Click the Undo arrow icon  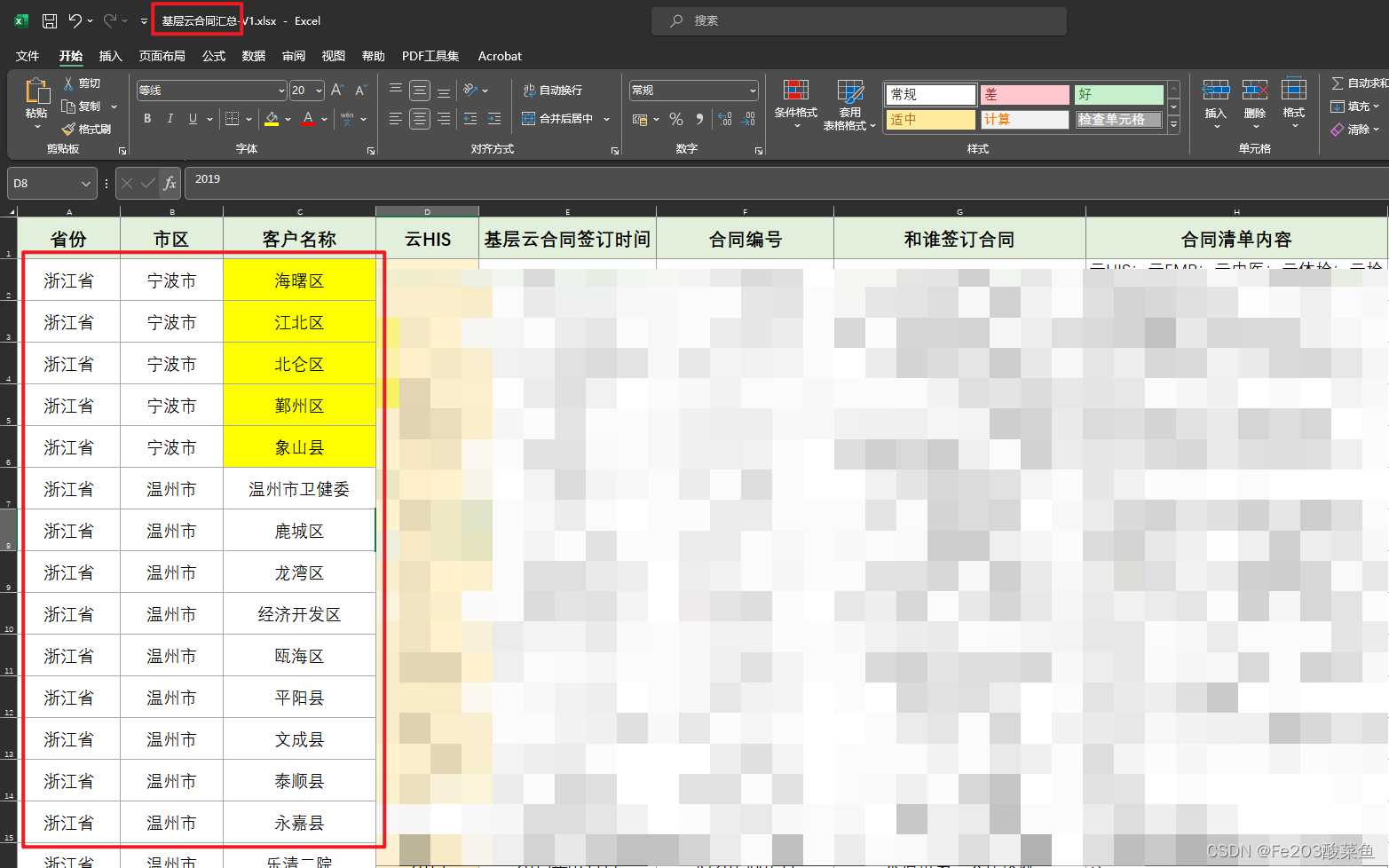coord(75,20)
